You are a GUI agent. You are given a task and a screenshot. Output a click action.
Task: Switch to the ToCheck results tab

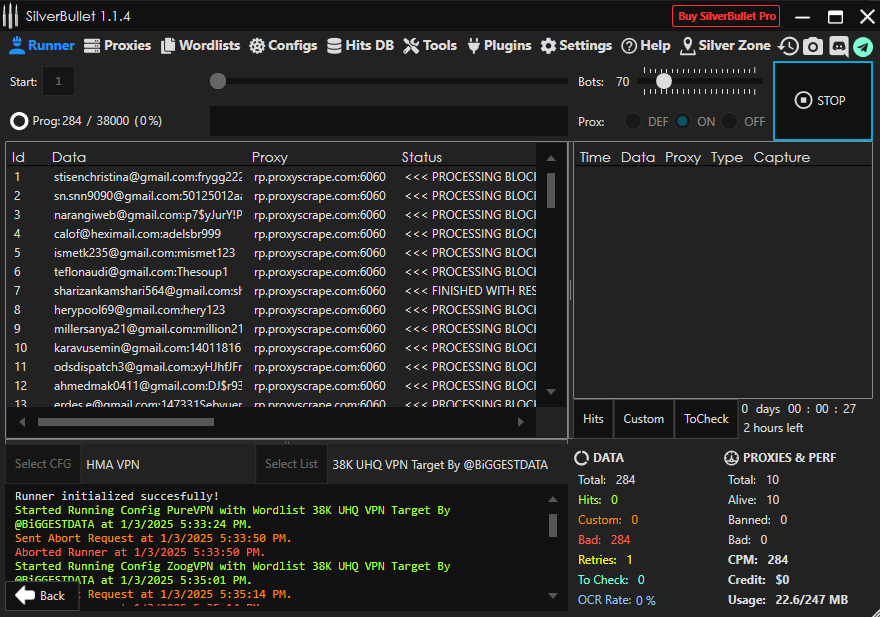click(706, 419)
